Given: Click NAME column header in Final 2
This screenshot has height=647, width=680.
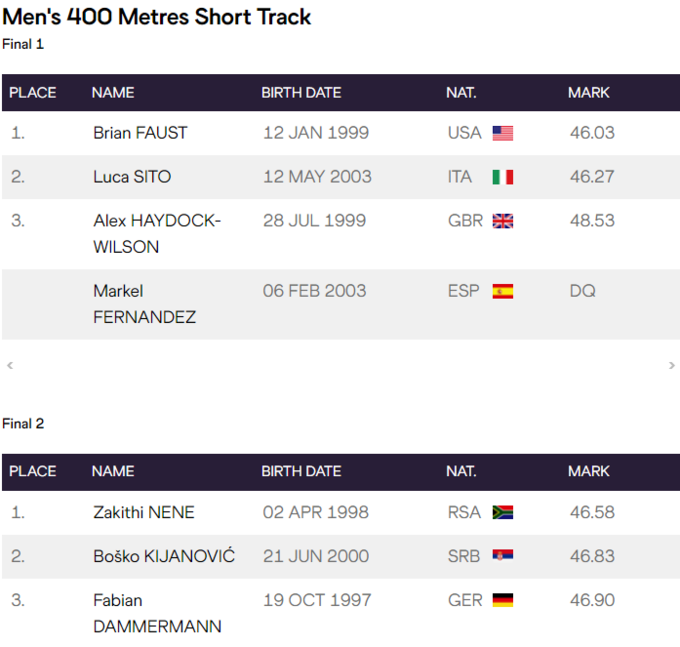Looking at the screenshot, I should click(113, 471).
